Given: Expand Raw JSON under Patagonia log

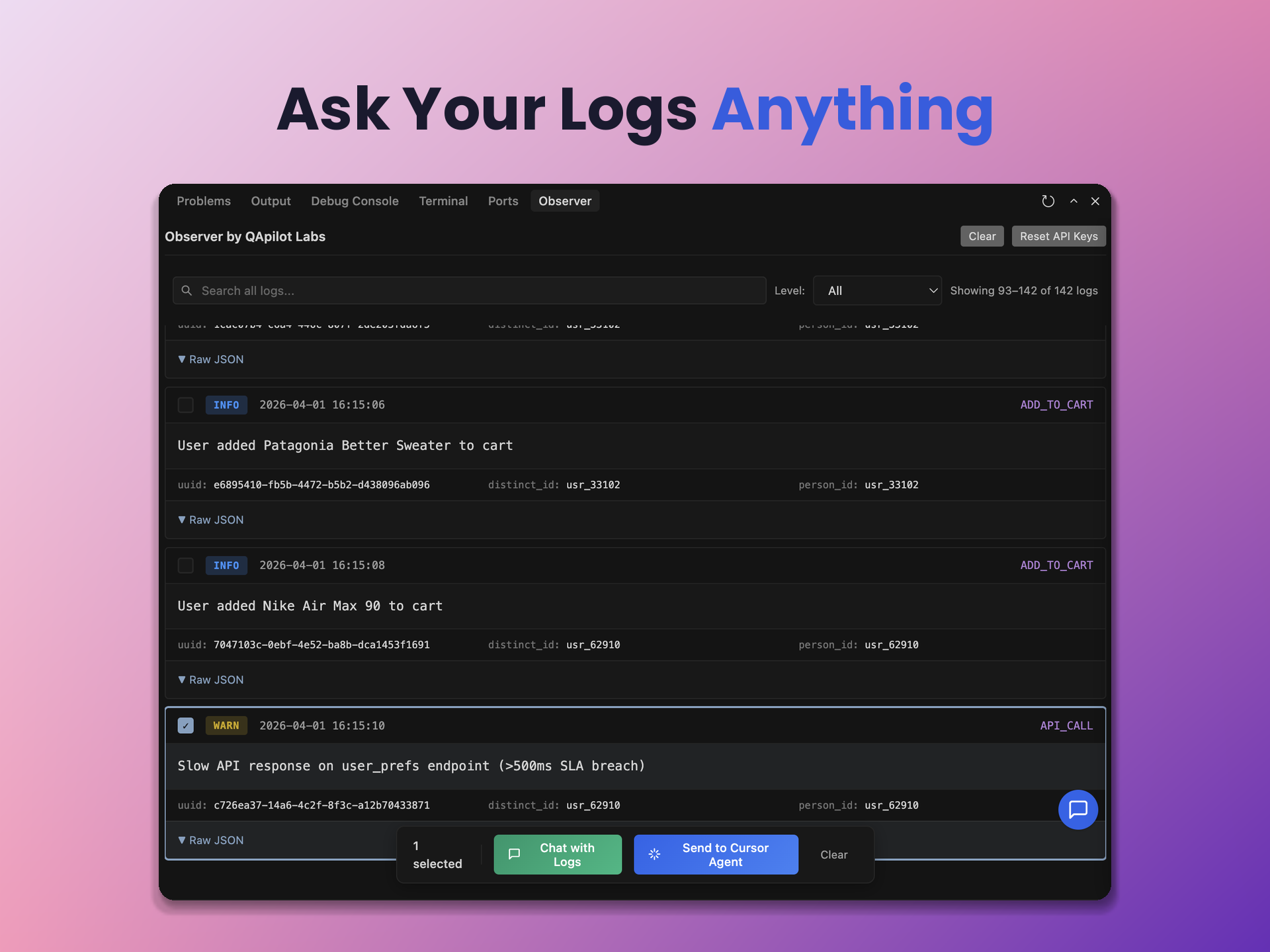Looking at the screenshot, I should (x=211, y=520).
